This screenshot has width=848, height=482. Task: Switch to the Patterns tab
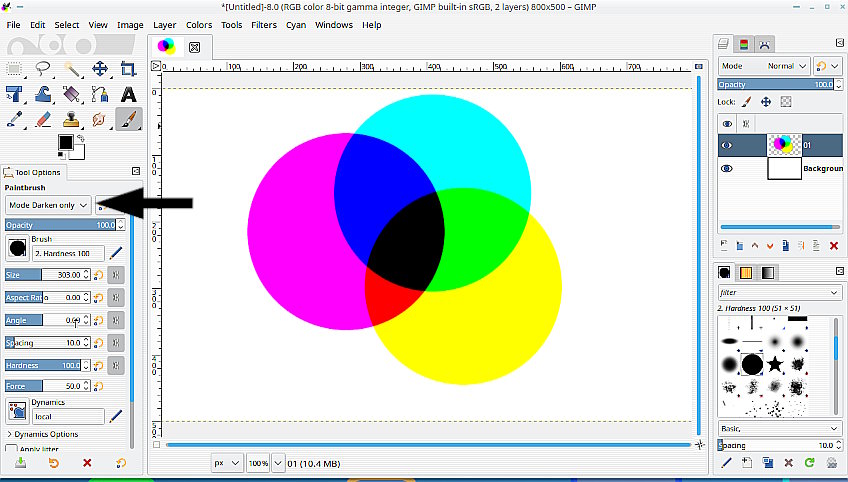[x=746, y=273]
